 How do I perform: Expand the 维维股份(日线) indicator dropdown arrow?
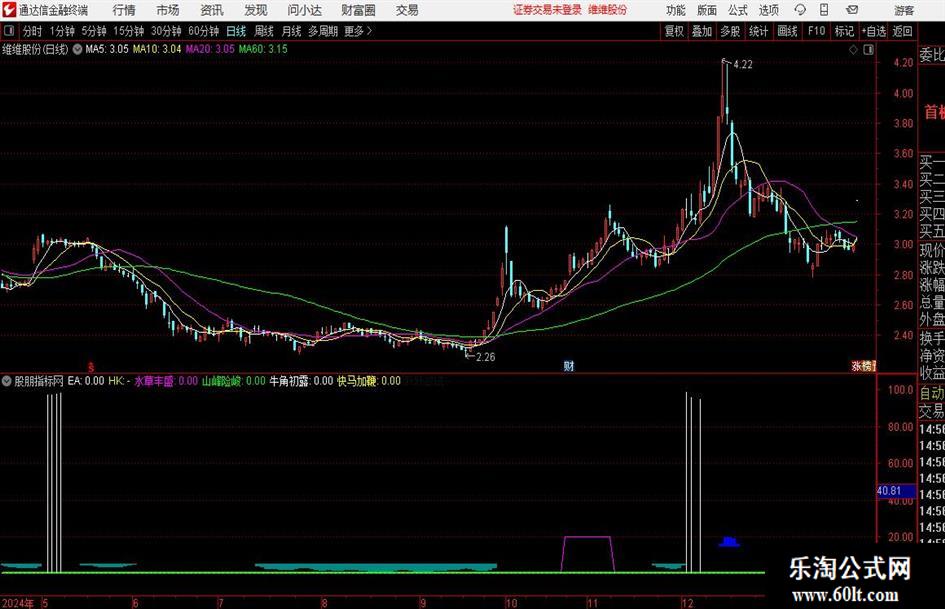(x=78, y=49)
